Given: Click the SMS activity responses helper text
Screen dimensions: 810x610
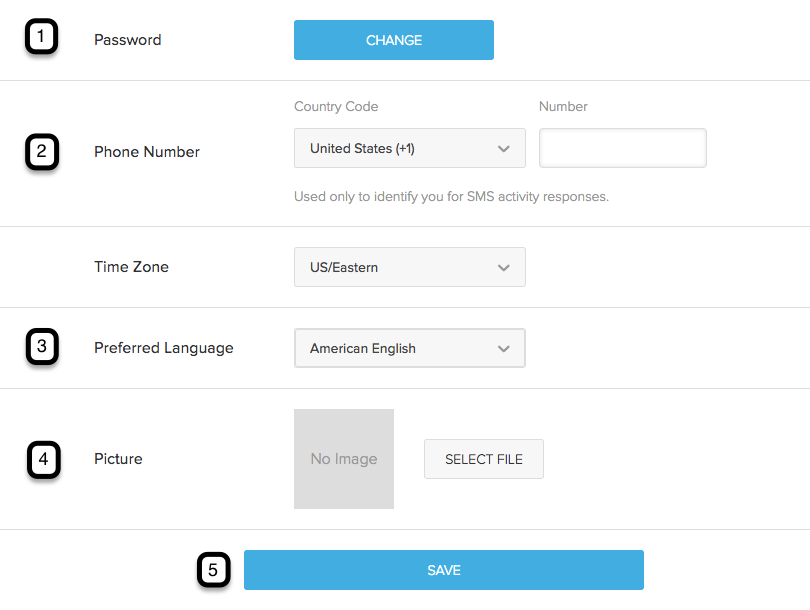Looking at the screenshot, I should click(x=451, y=197).
